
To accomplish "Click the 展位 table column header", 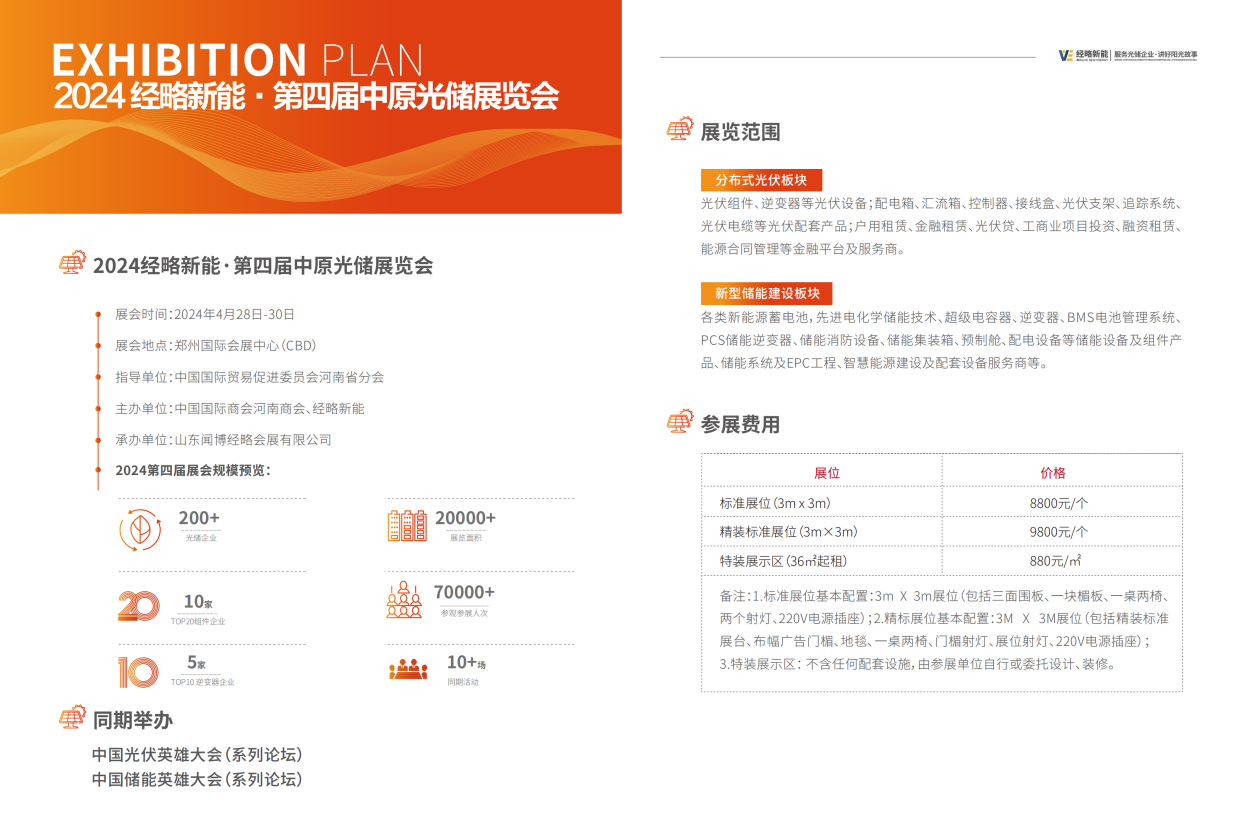I will [826, 473].
